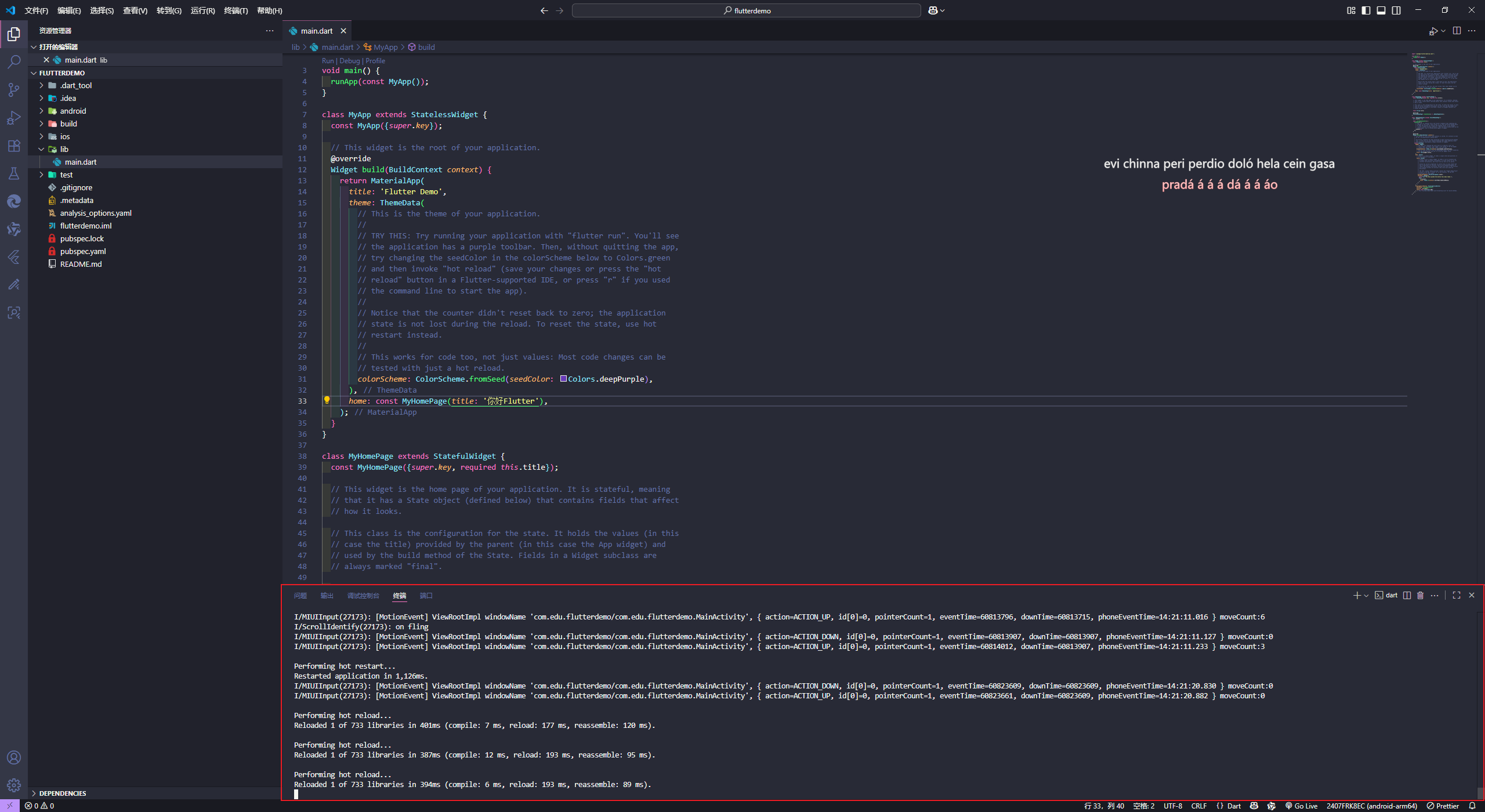This screenshot has height=812, width=1485.
Task: Open the Testing flask view
Action: [14, 173]
